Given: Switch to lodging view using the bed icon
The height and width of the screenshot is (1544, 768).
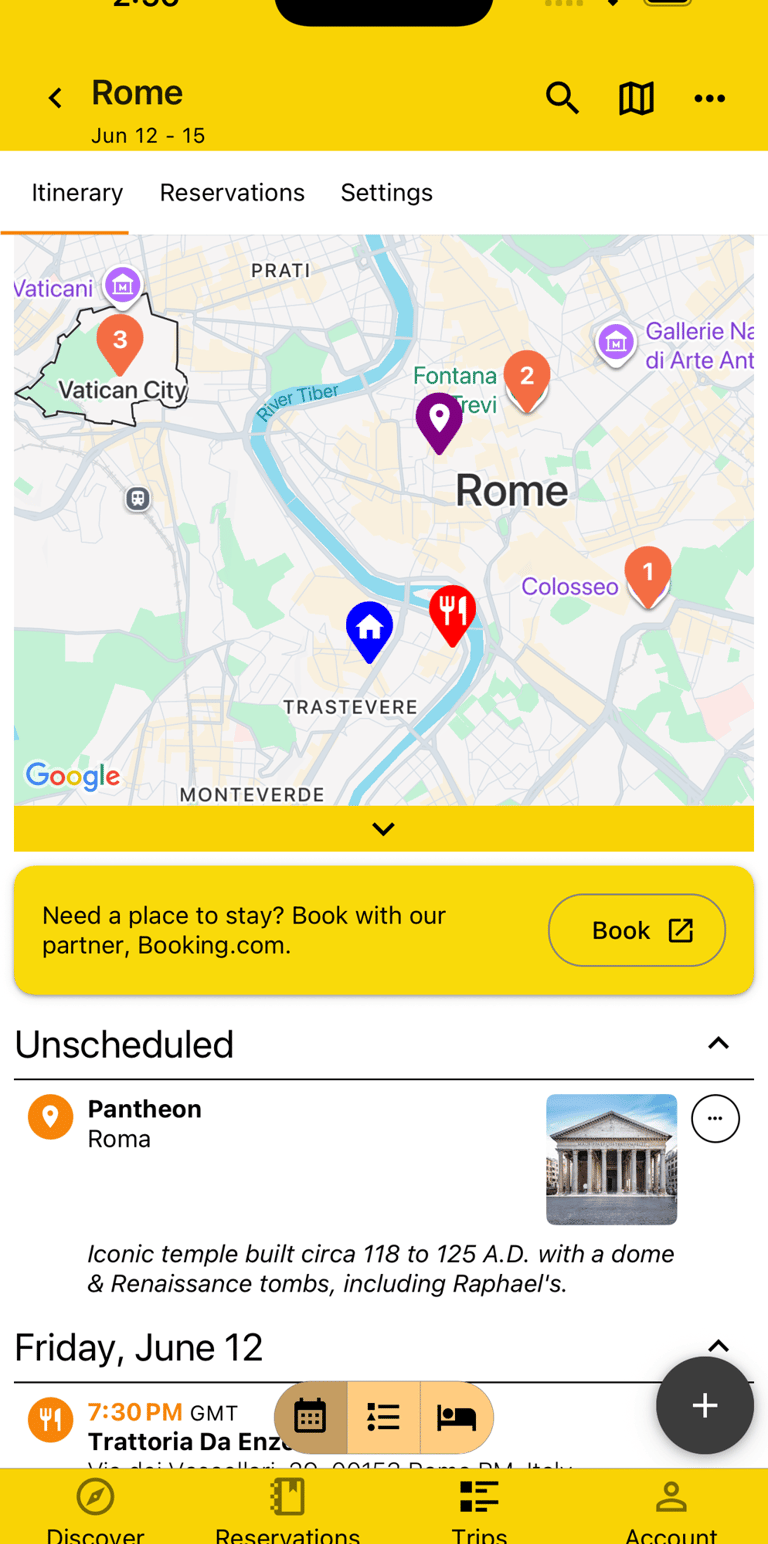Looking at the screenshot, I should pyautogui.click(x=457, y=1417).
